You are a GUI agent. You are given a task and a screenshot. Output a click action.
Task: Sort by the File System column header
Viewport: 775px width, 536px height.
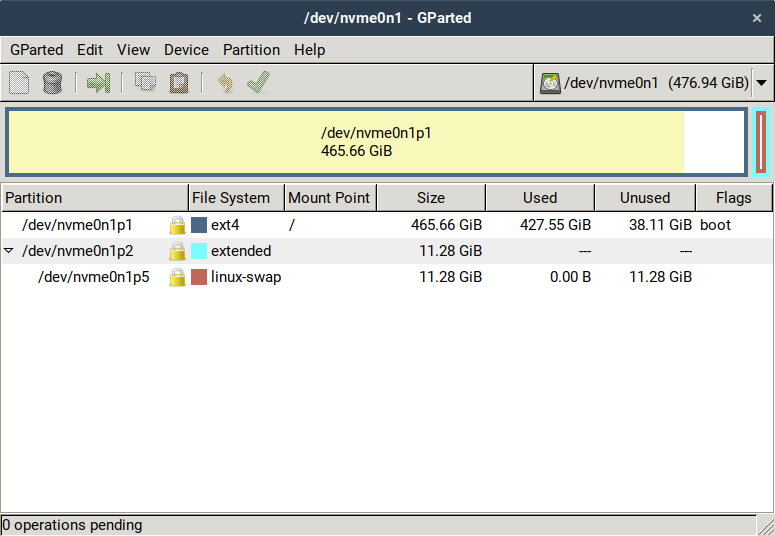tap(231, 198)
